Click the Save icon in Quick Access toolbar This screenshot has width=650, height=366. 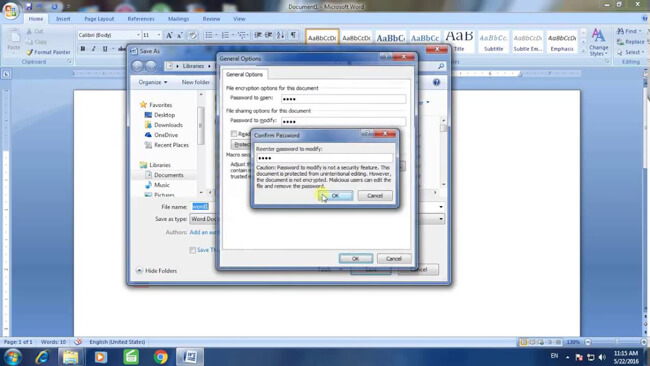point(29,7)
